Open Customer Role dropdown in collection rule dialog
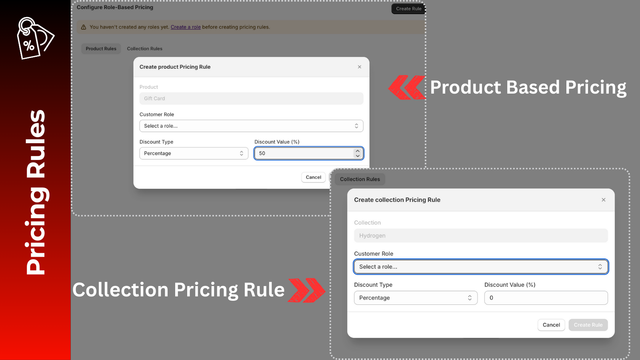The height and width of the screenshot is (360, 640). coord(481,267)
